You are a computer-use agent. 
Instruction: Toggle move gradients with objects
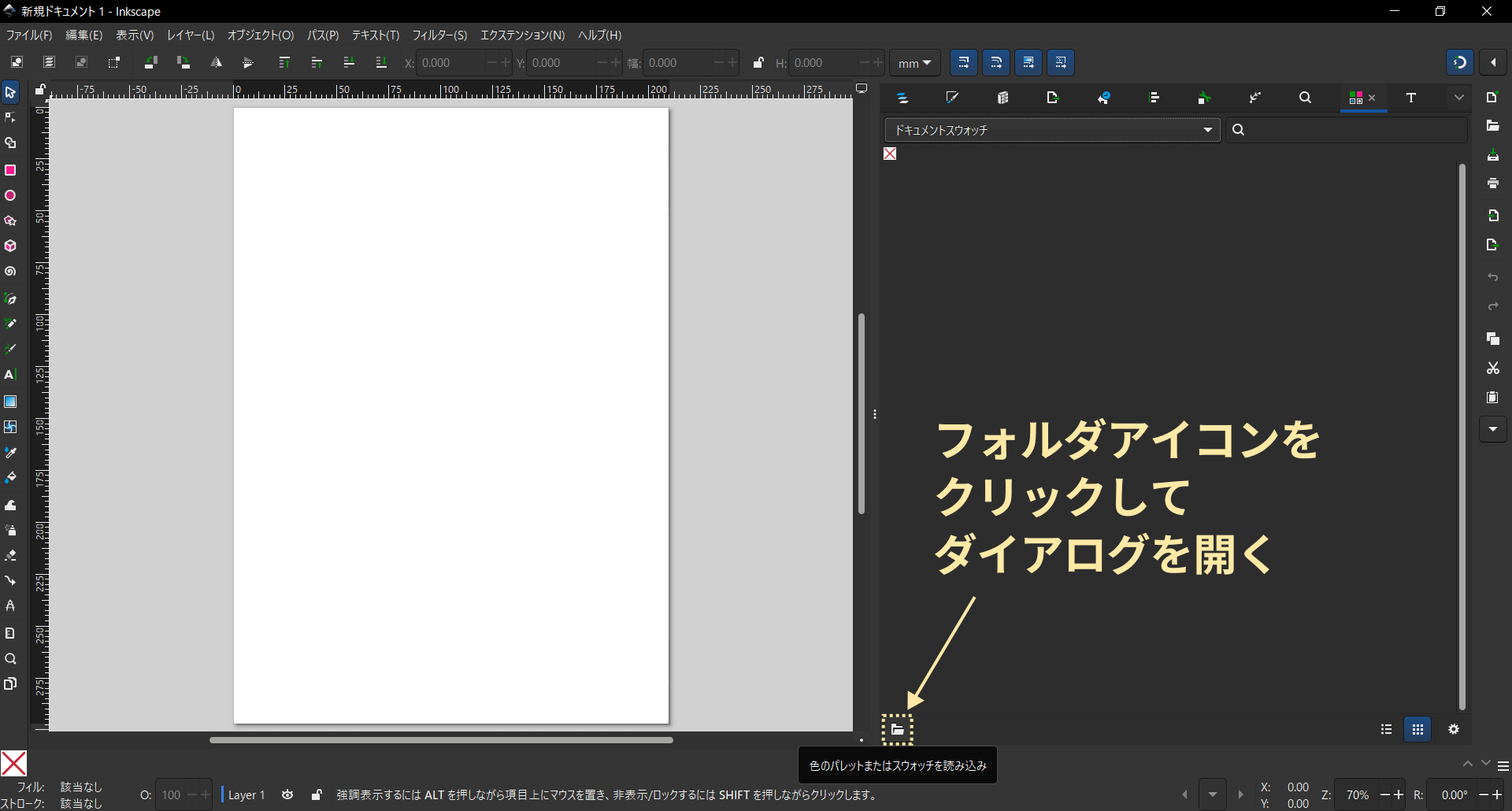point(1028,62)
